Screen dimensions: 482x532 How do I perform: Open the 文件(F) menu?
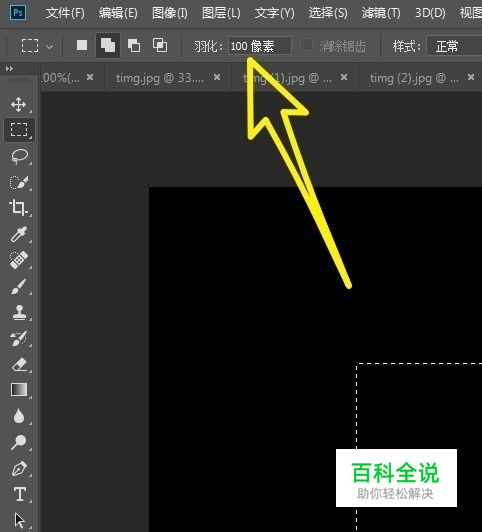click(65, 13)
